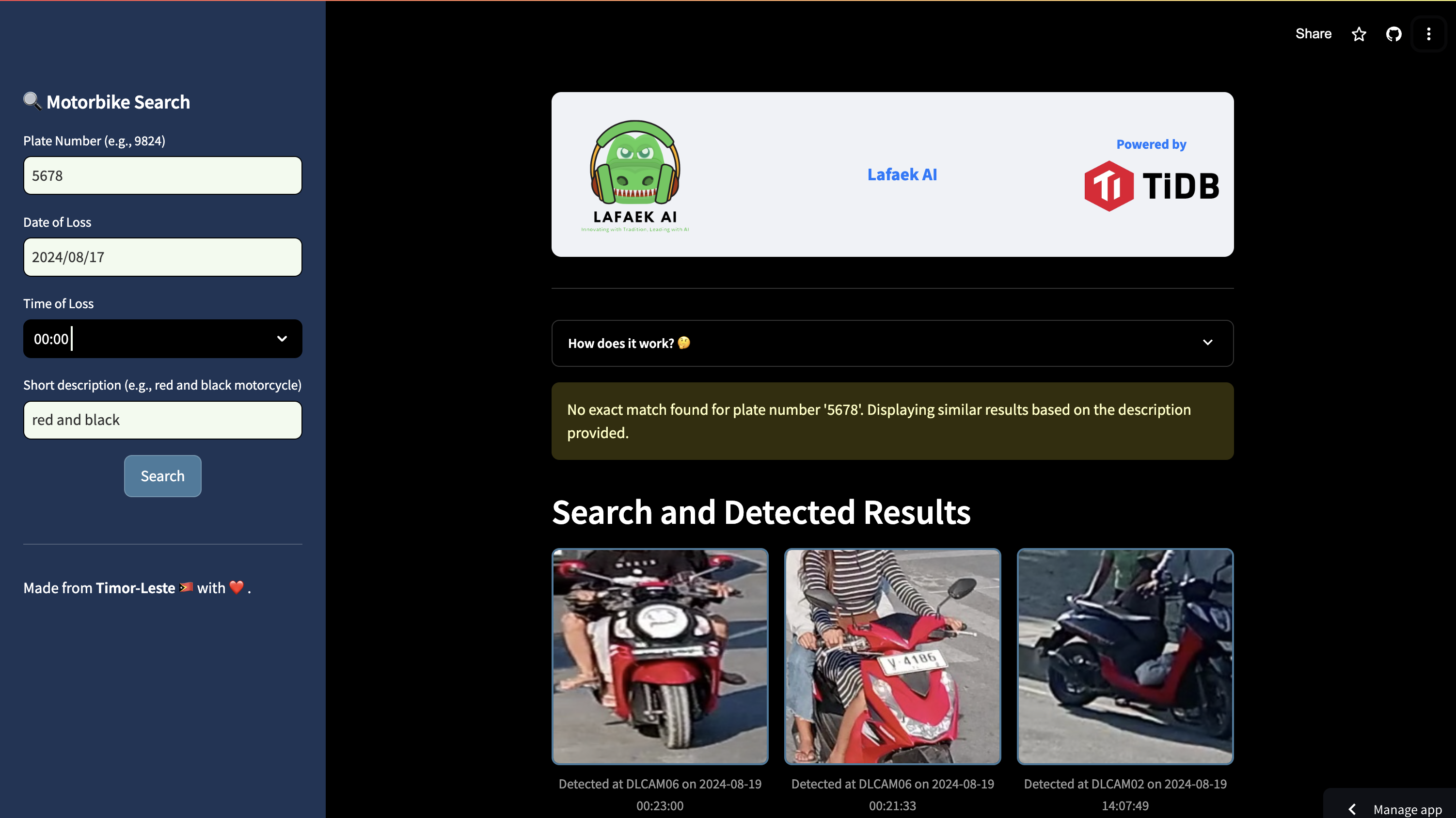
Task: Open the Time of Loss dropdown arrow
Action: pos(282,339)
